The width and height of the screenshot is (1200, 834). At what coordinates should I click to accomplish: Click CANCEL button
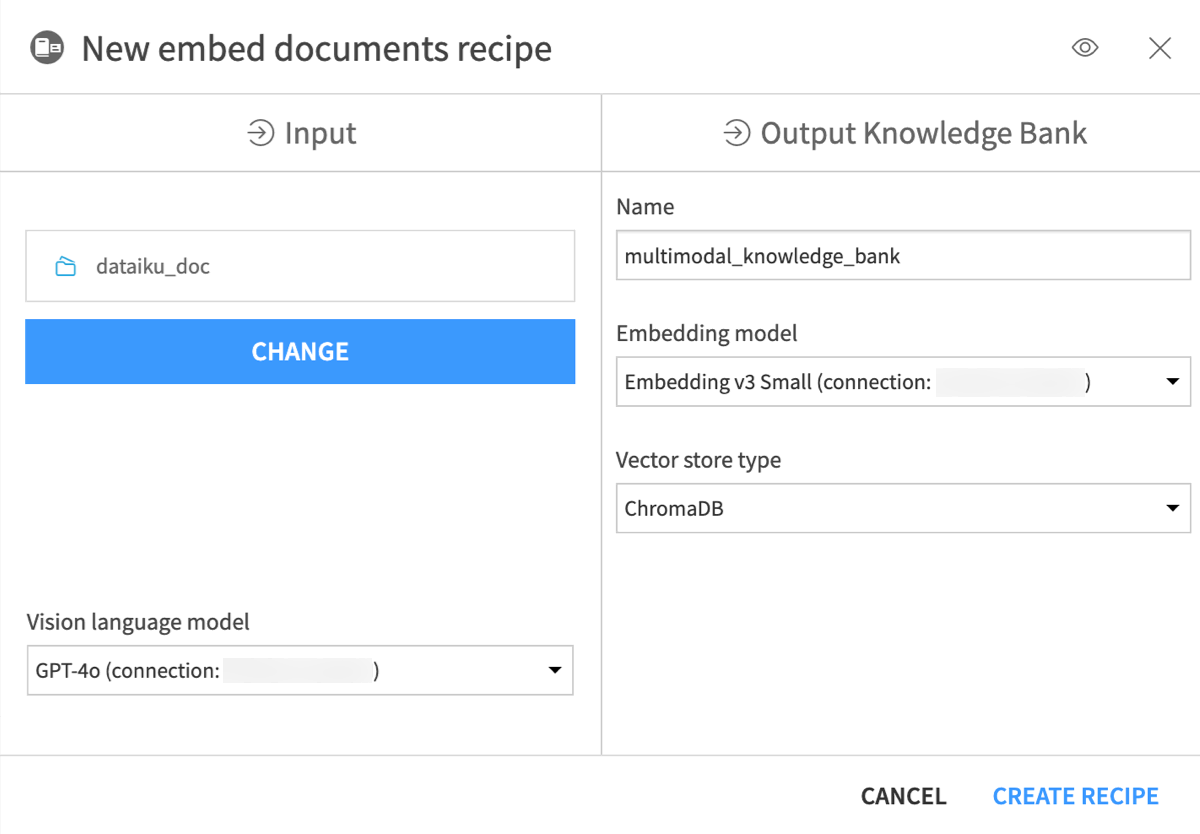click(903, 796)
